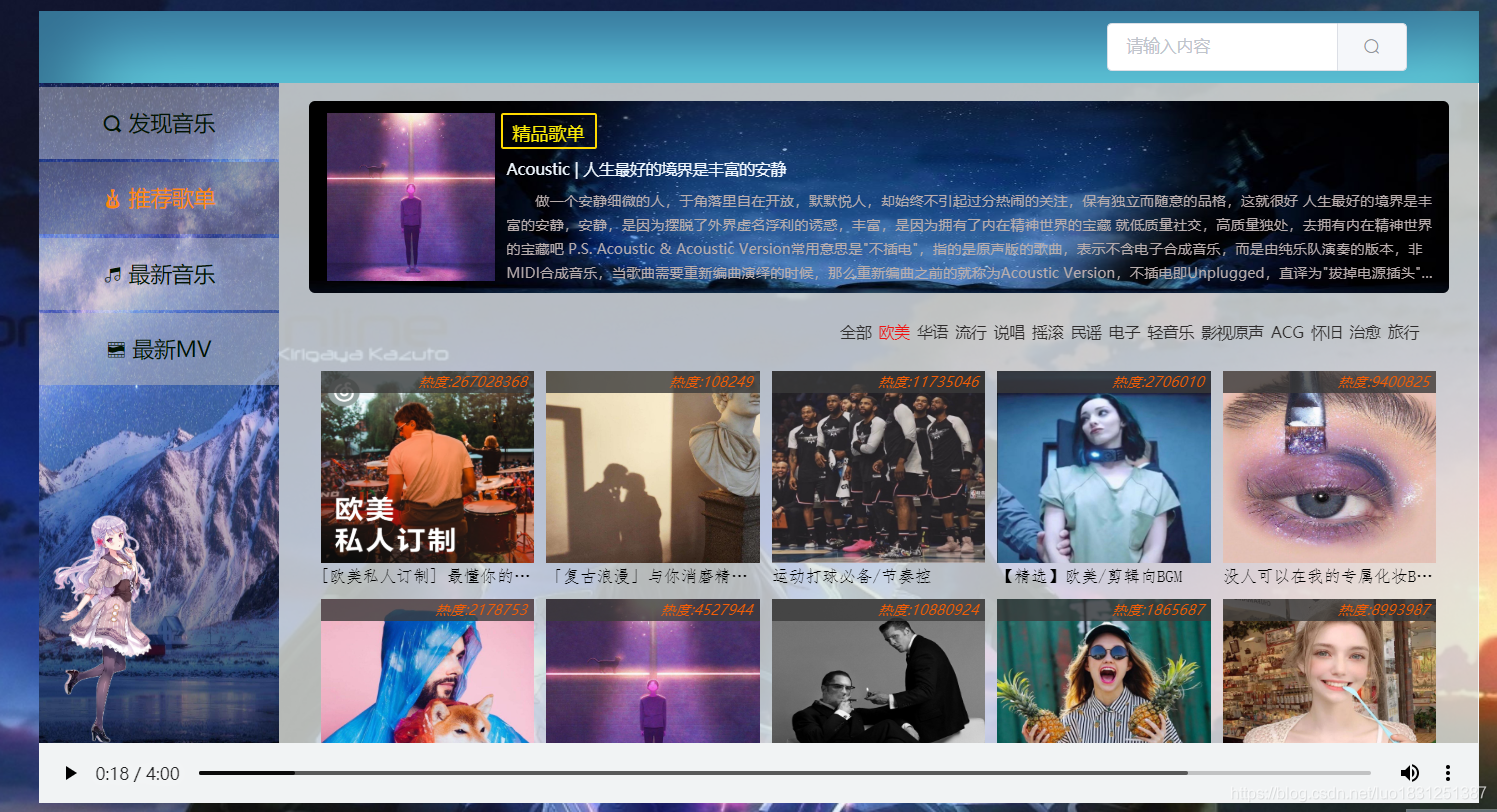Open the eye makeup playlist cover

pos(1329,467)
